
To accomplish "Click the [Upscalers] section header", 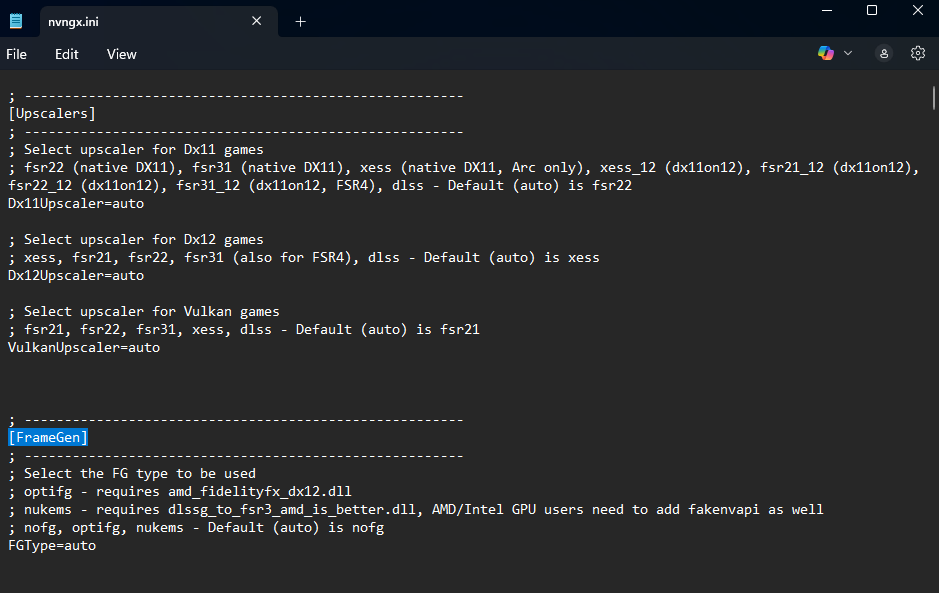I will 52,114.
